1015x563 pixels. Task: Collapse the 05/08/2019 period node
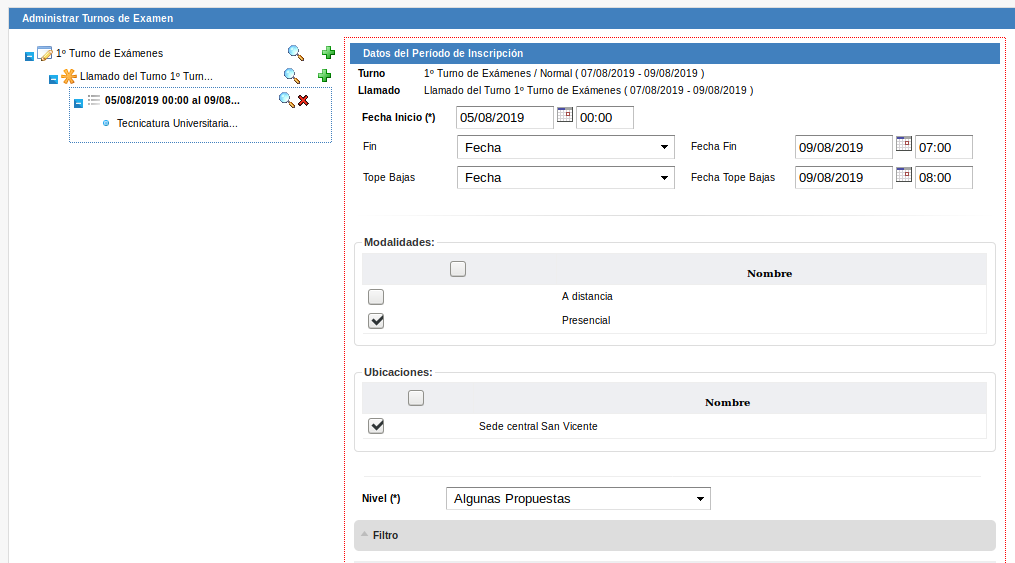coord(78,103)
